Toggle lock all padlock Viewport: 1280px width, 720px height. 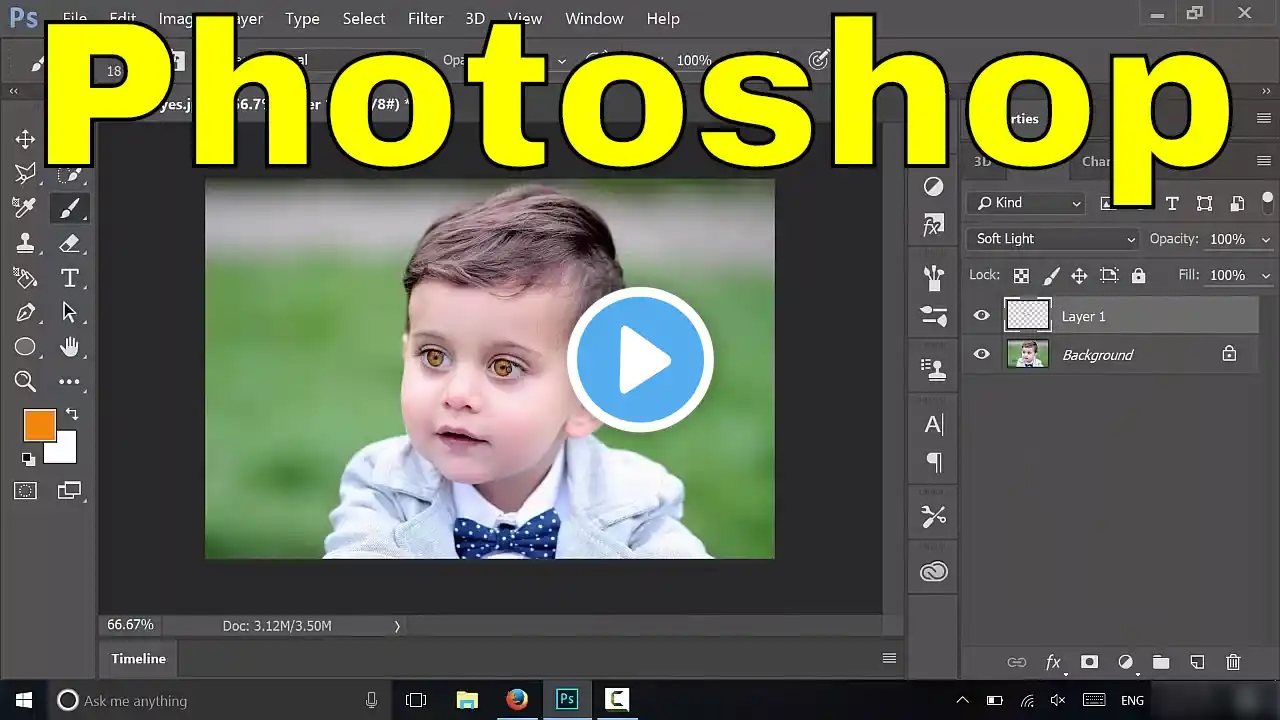(1138, 276)
